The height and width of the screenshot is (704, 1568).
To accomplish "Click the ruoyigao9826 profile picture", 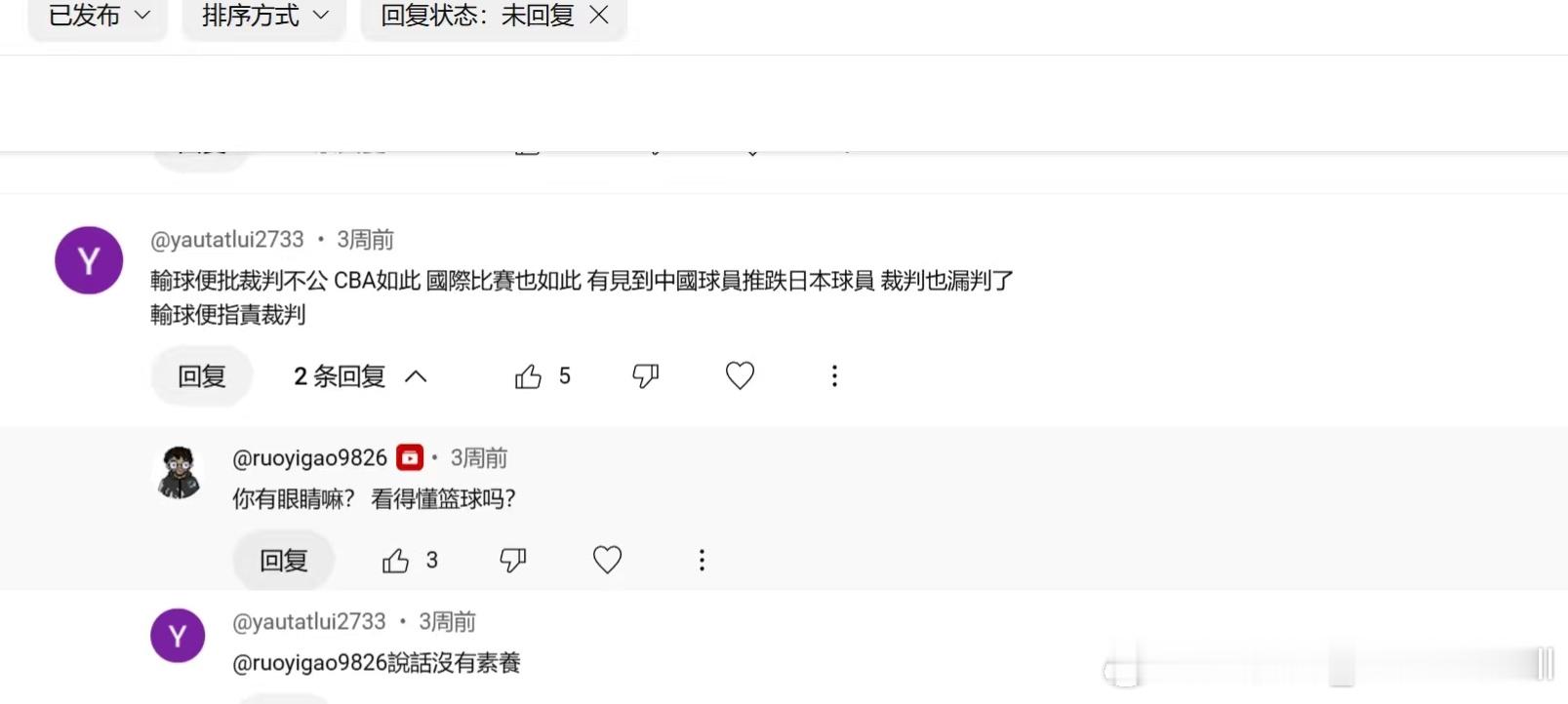I will [179, 472].
